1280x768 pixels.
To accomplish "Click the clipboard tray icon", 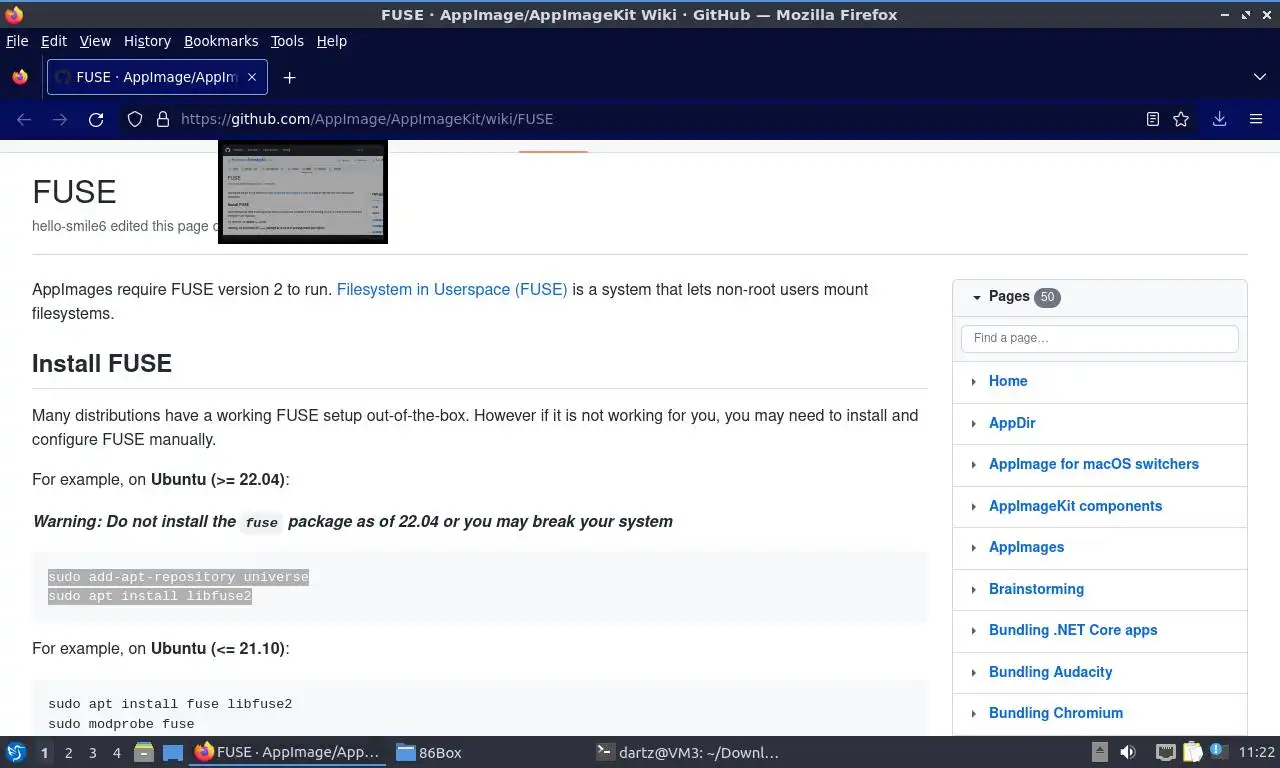I will [1192, 752].
